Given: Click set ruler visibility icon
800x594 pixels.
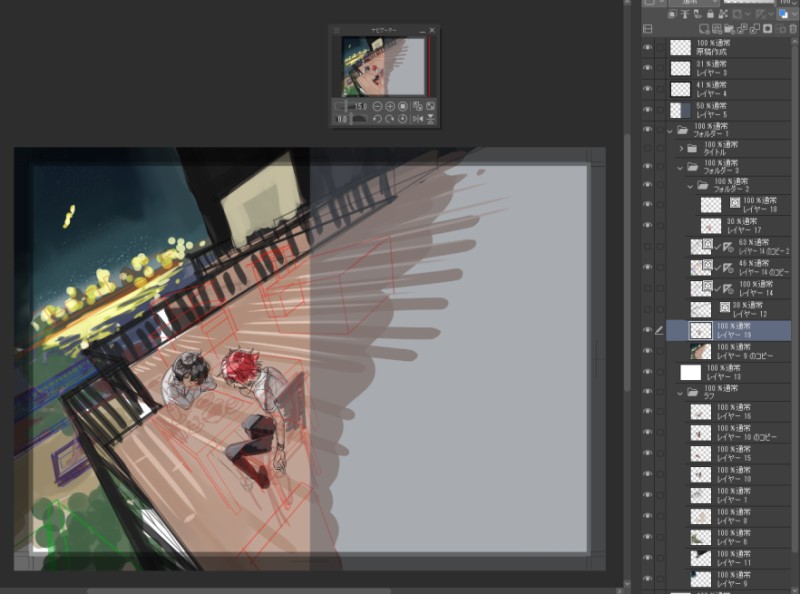Looking at the screenshot, I should 760,14.
